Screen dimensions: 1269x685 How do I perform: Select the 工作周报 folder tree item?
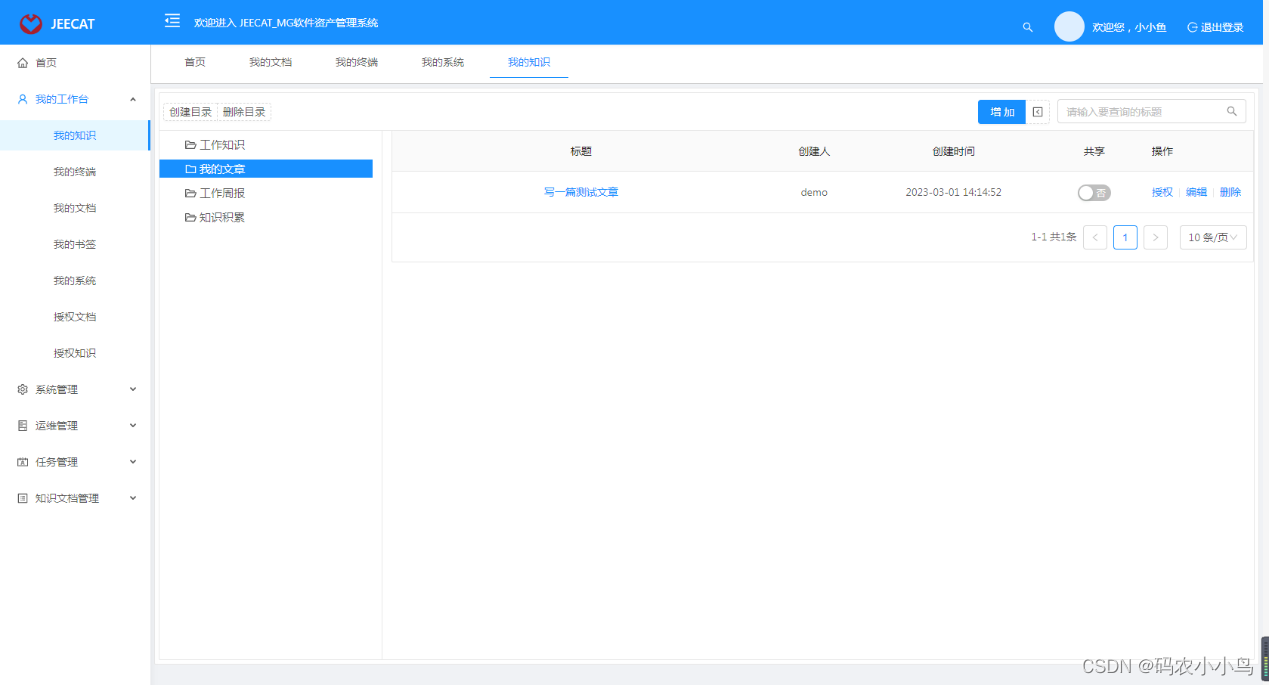click(x=221, y=193)
